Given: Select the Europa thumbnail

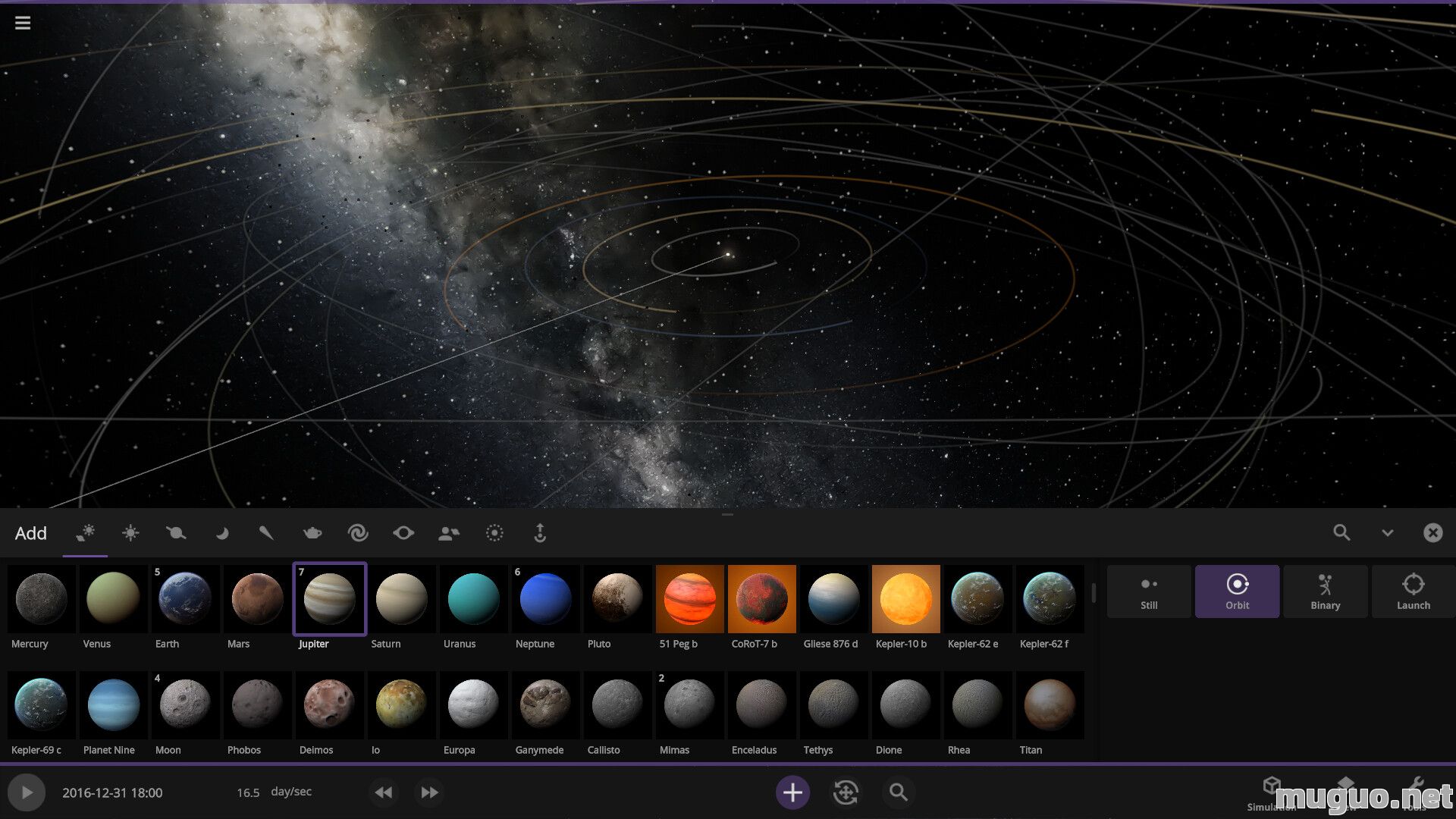Looking at the screenshot, I should click(x=473, y=705).
